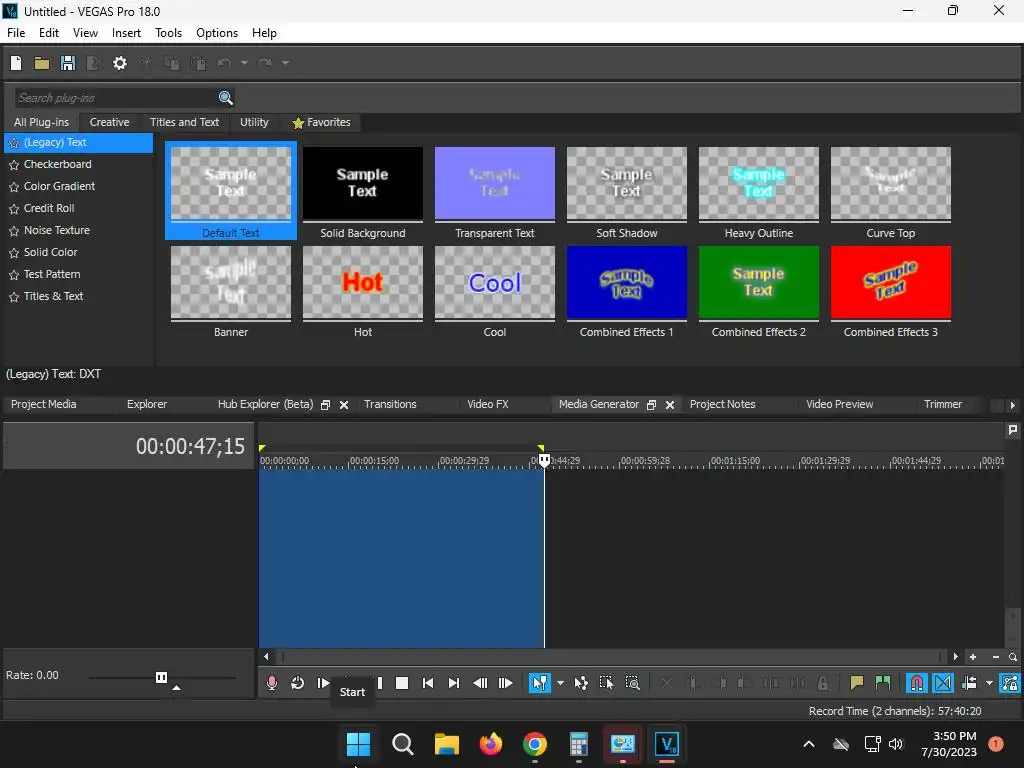Switch to the Utility plug-ins tab

[254, 122]
